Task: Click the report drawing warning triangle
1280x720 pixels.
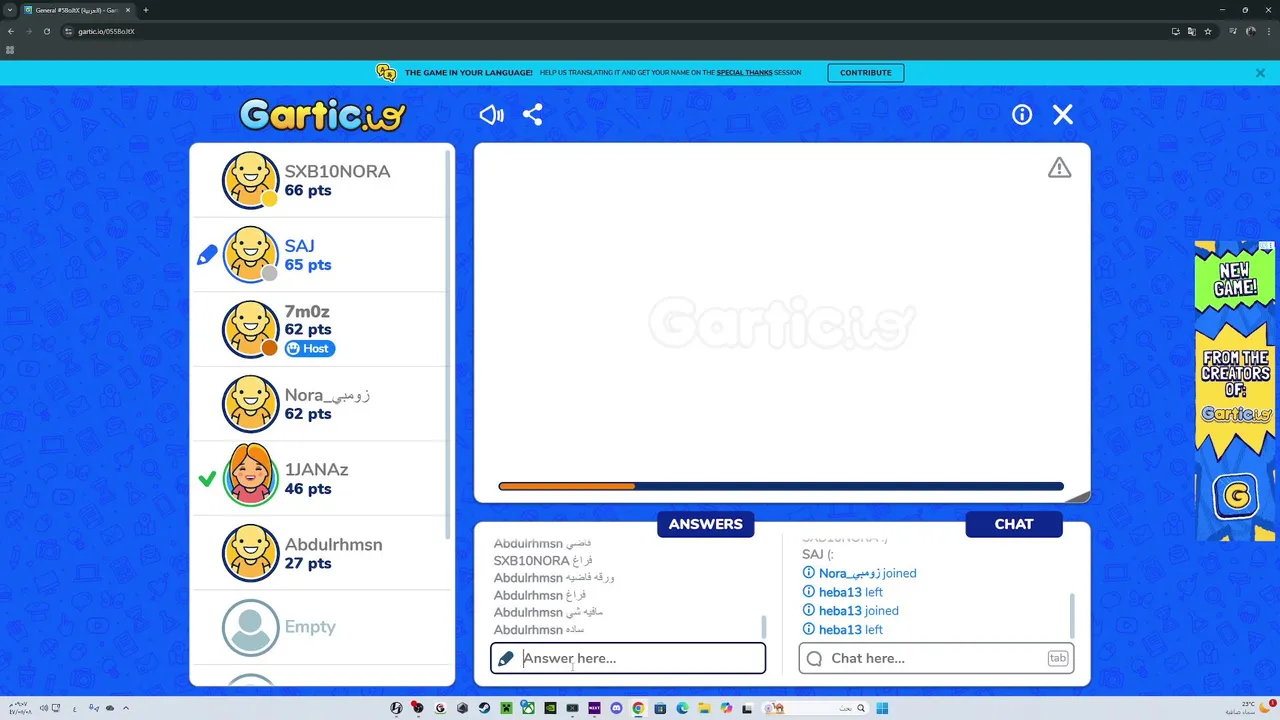Action: click(1059, 168)
